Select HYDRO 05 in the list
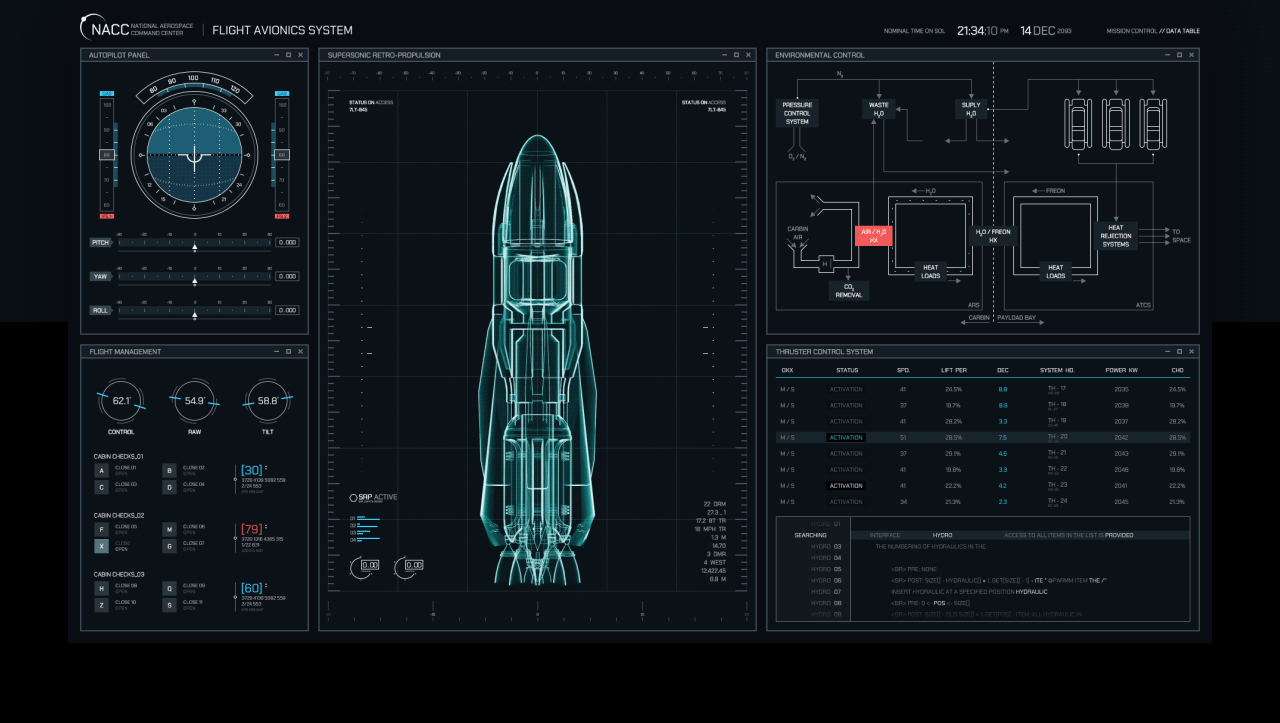The image size is (1280, 723). tap(826, 569)
